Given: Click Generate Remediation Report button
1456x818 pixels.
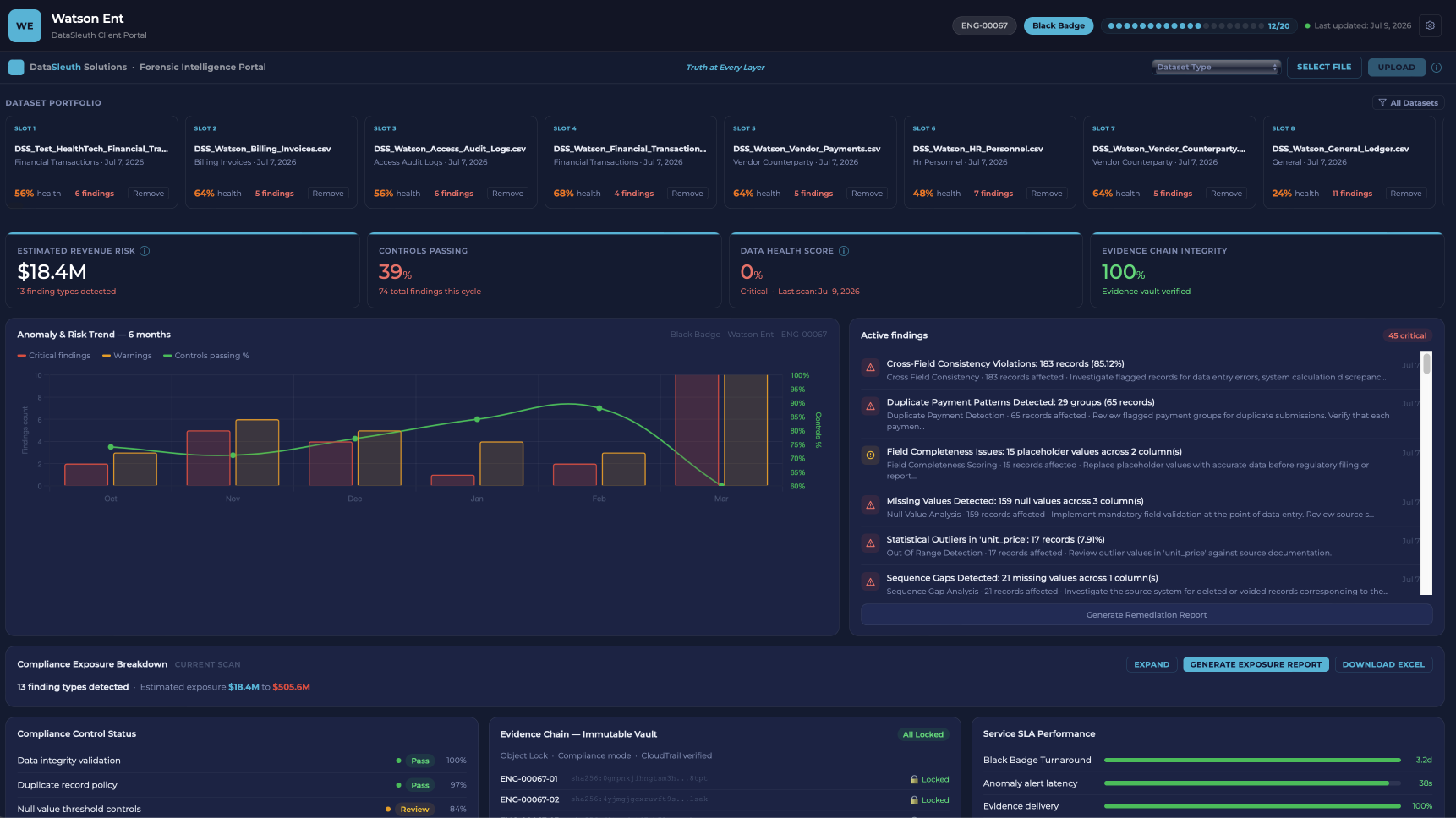Looking at the screenshot, I should 1147,615.
